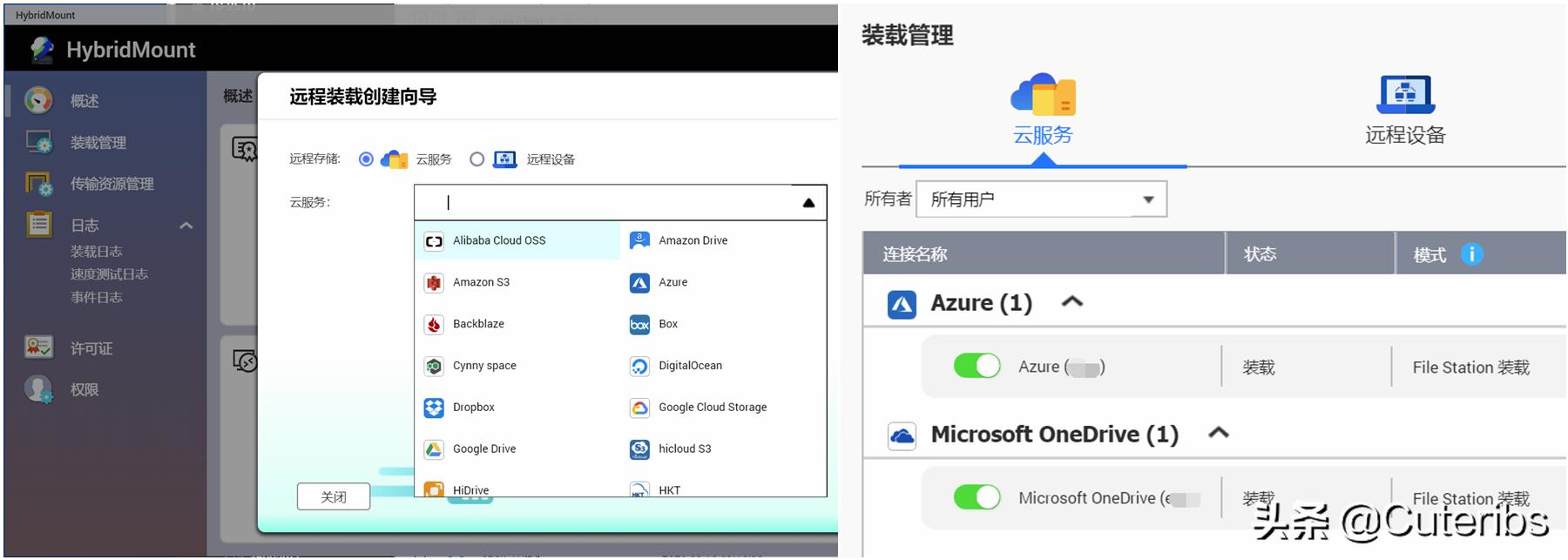Choose the Amazon S3 icon
The width and height of the screenshot is (1568, 560).
(434, 283)
